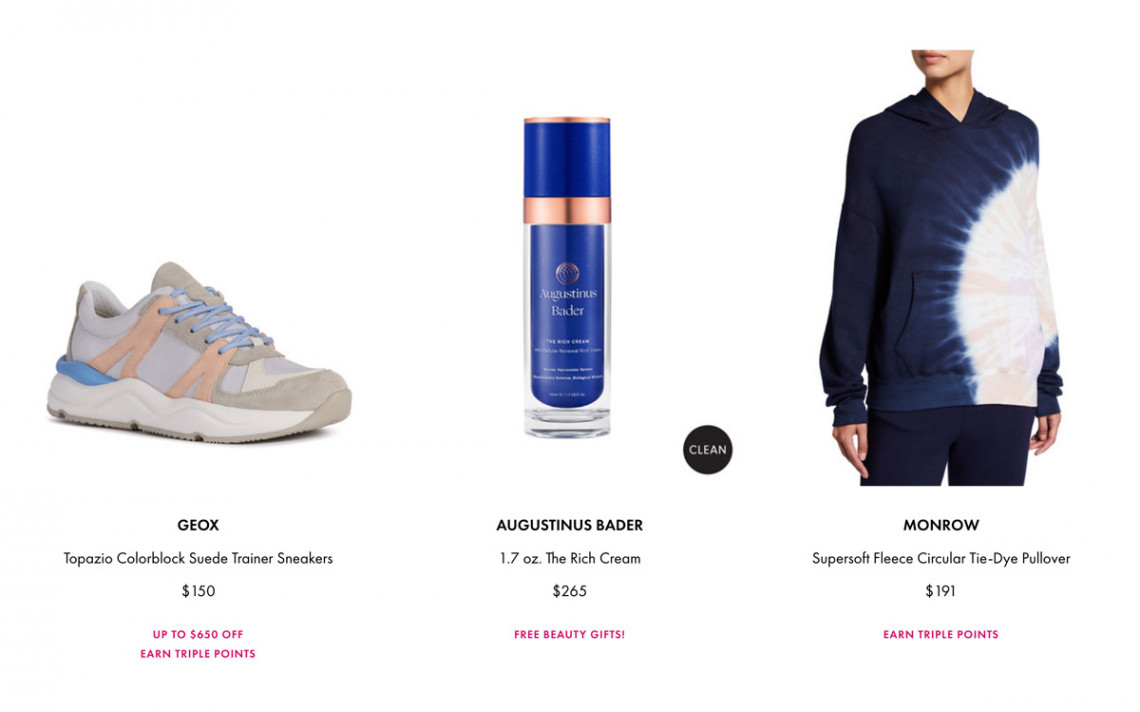Open 1.7 oz. The Rich Cream link
The height and width of the screenshot is (712, 1140).
point(569,559)
